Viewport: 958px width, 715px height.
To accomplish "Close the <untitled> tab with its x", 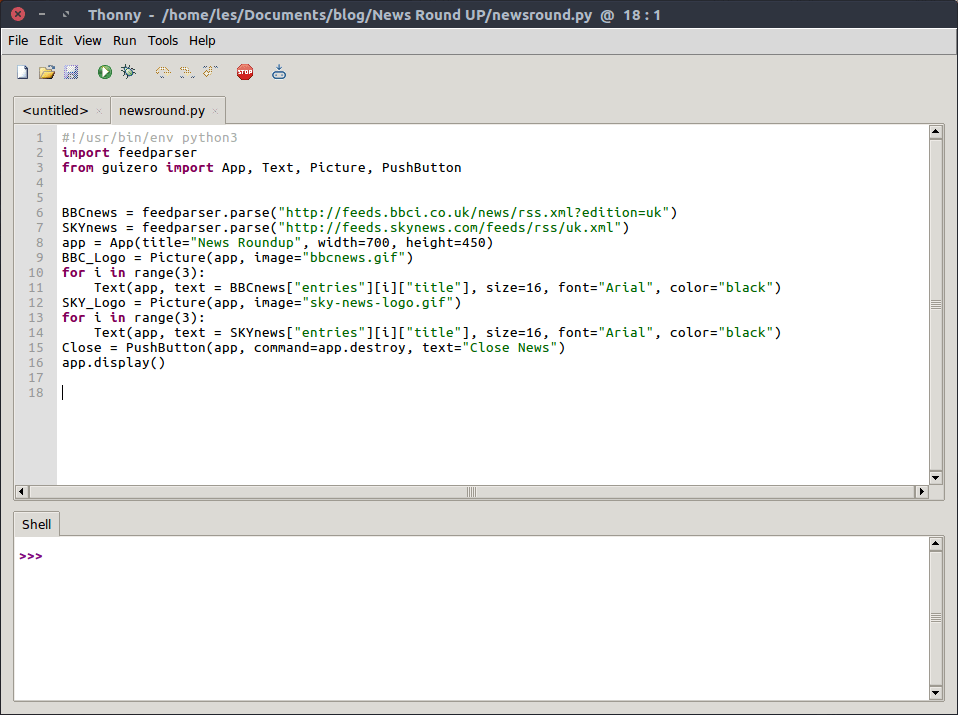I will (x=99, y=111).
